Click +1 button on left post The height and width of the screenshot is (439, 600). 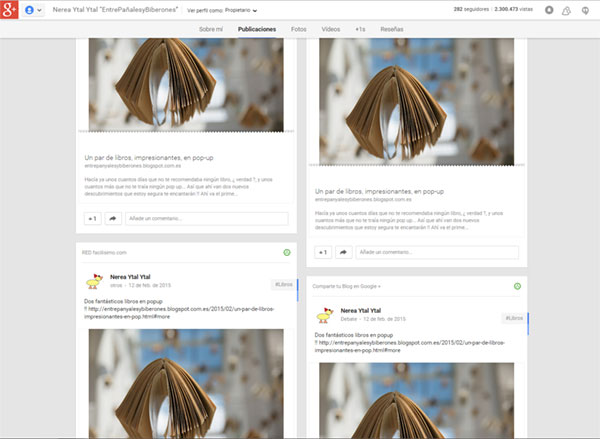[93, 219]
